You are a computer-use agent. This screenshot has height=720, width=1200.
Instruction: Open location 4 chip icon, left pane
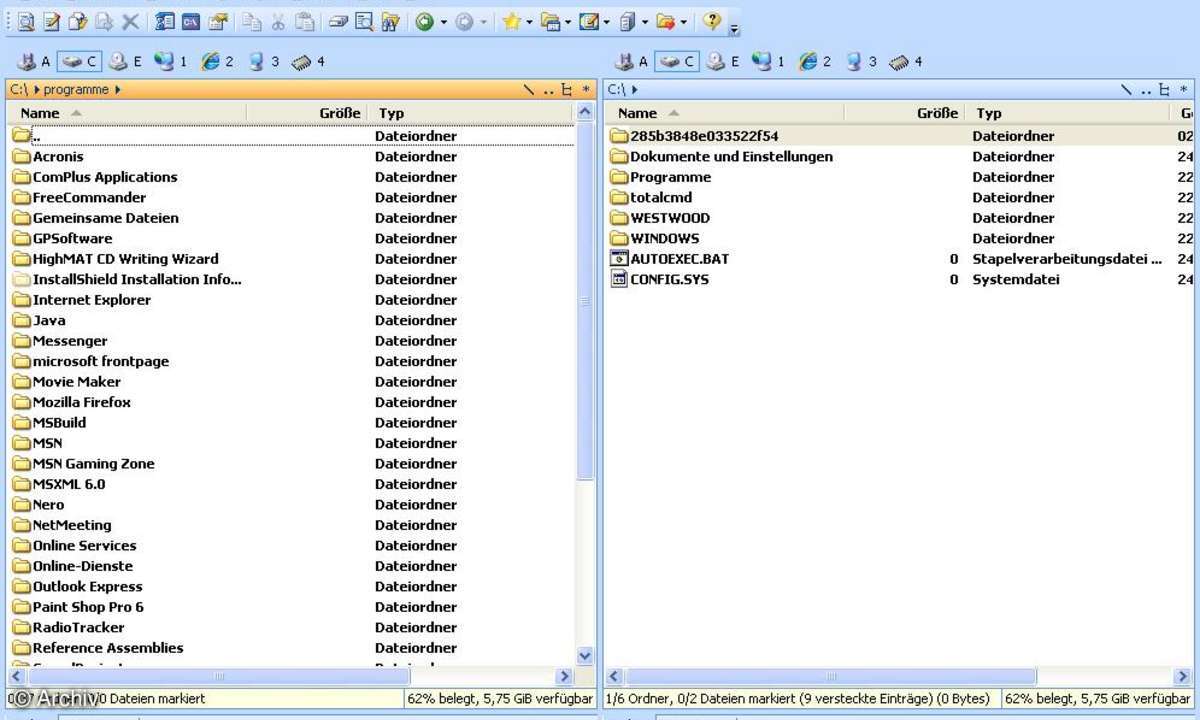click(308, 62)
